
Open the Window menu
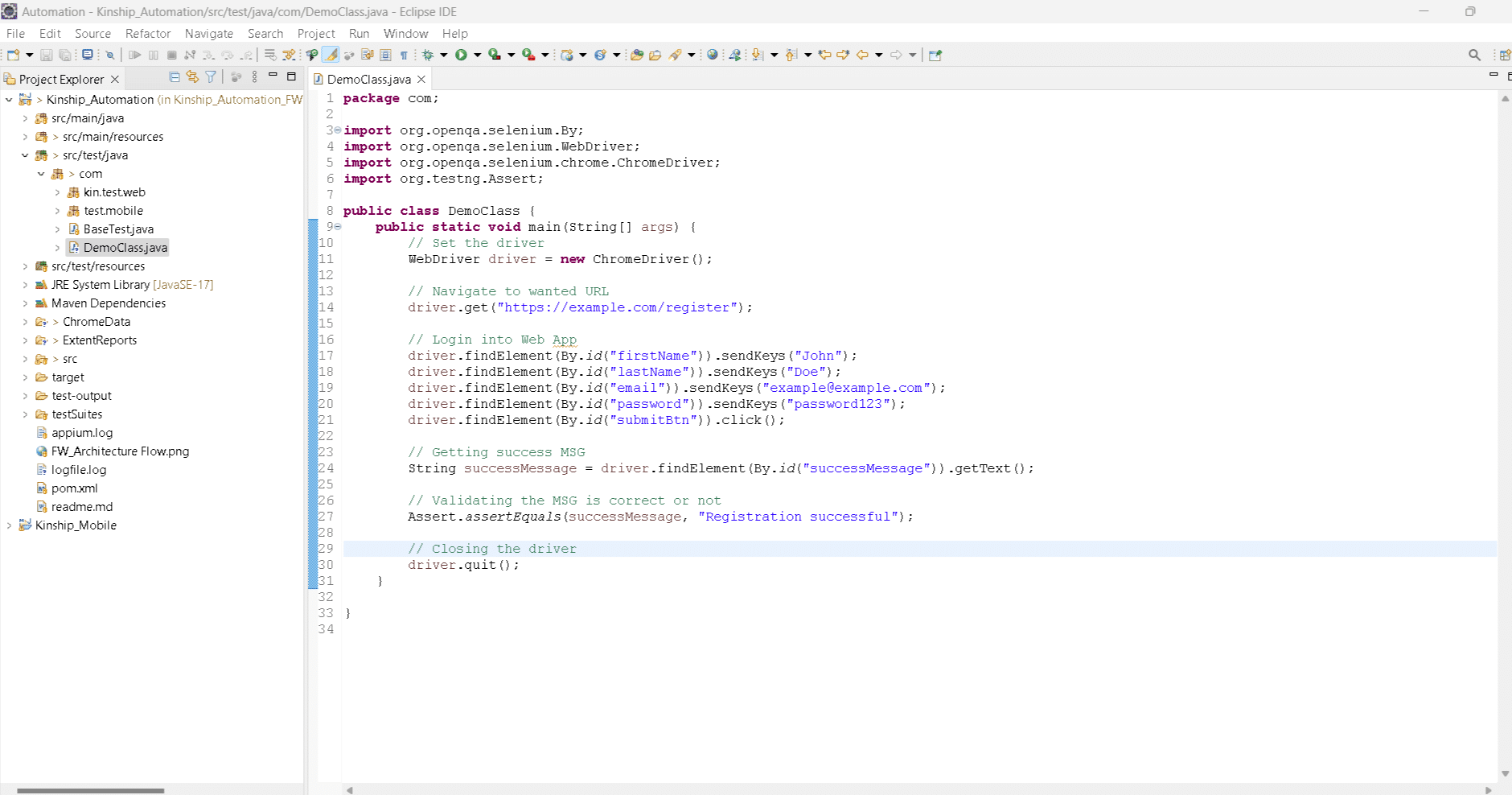405,33
